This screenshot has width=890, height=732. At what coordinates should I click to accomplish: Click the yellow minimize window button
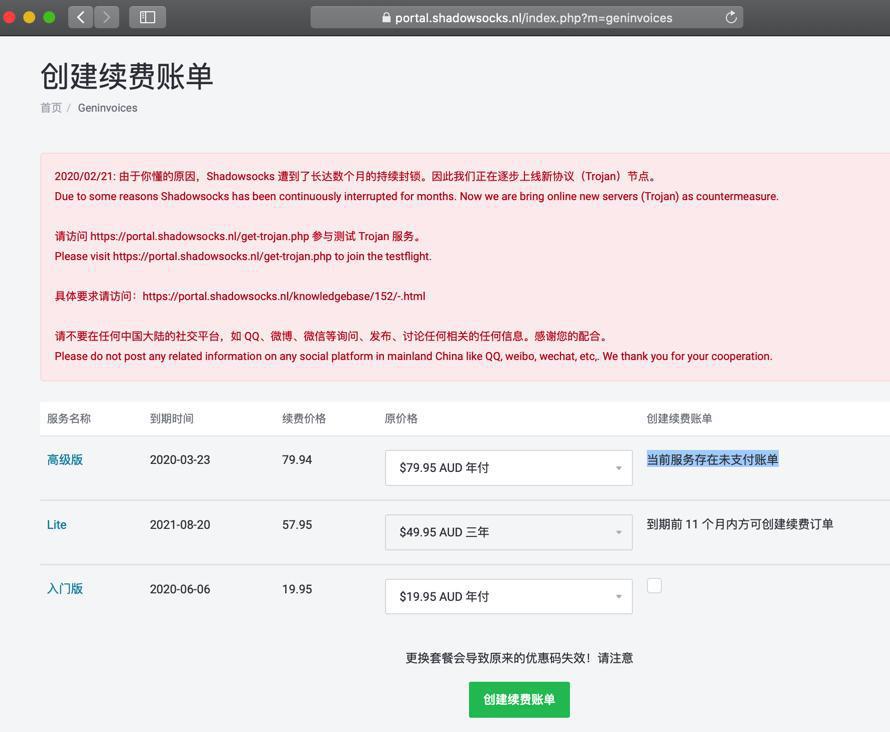pyautogui.click(x=29, y=17)
